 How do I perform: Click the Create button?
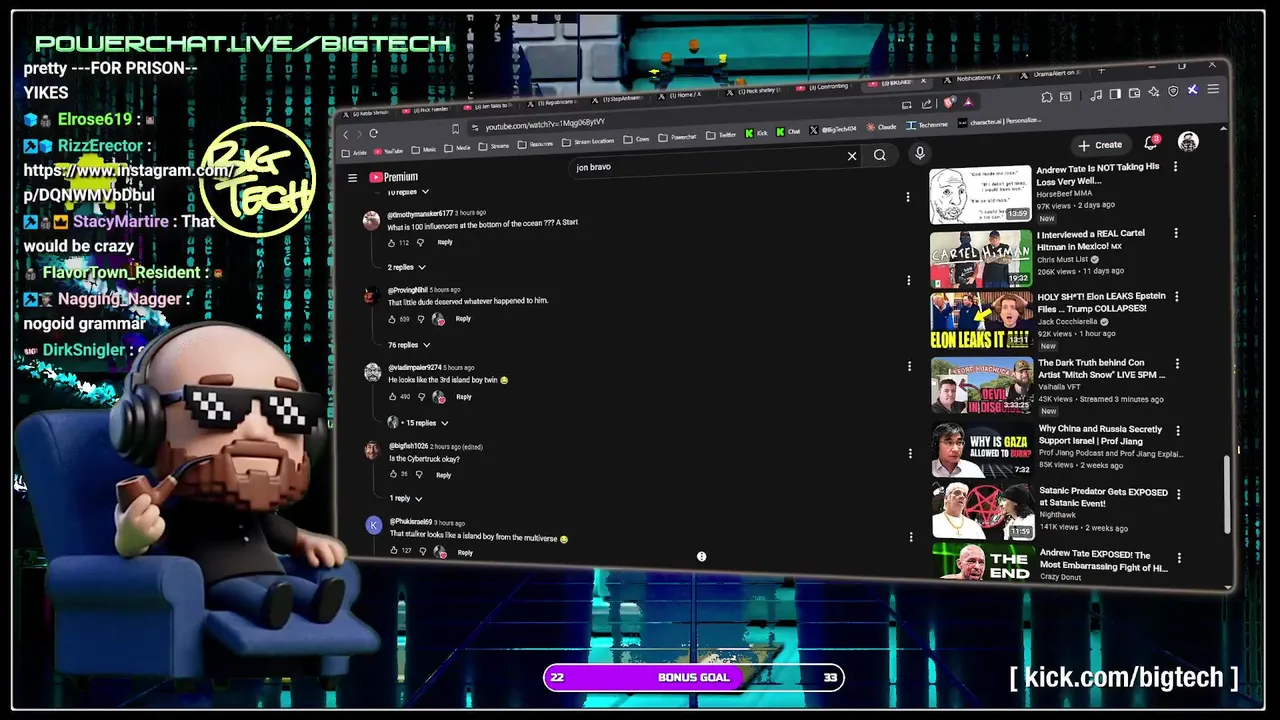point(1100,145)
